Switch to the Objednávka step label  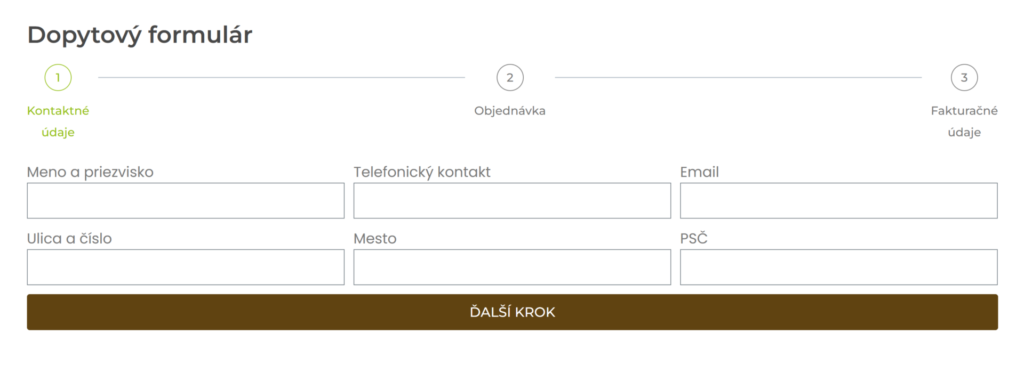[x=510, y=111]
